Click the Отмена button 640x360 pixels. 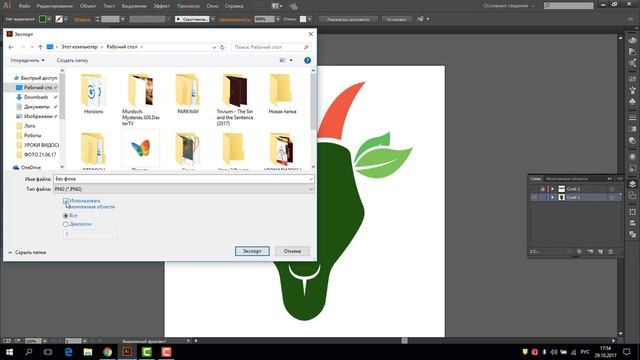tap(292, 251)
